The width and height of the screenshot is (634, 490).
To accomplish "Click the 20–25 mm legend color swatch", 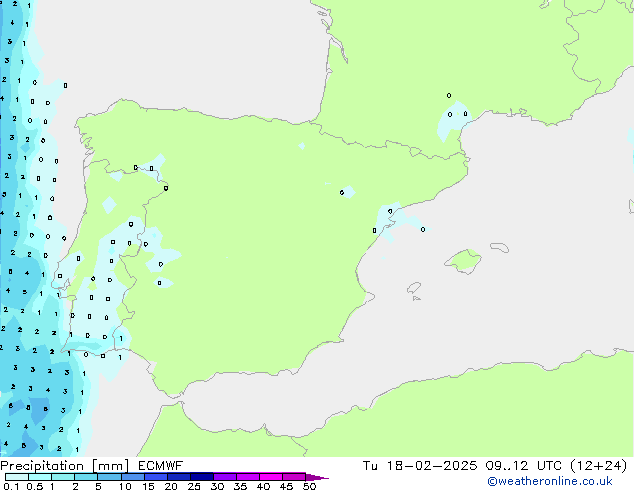I will [178, 477].
